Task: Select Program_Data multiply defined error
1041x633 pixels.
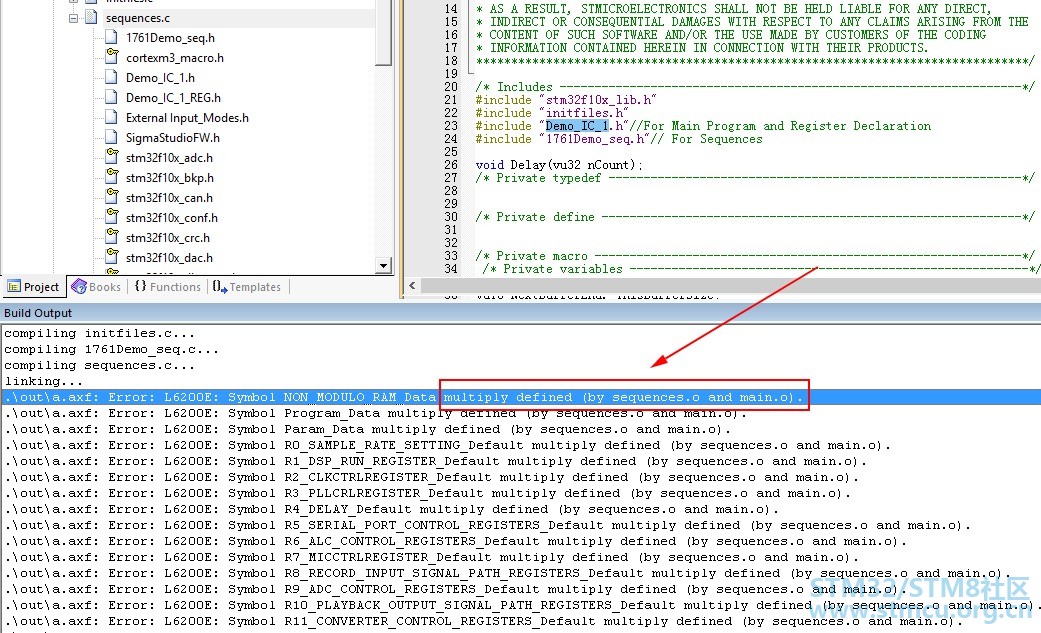Action: coord(376,413)
